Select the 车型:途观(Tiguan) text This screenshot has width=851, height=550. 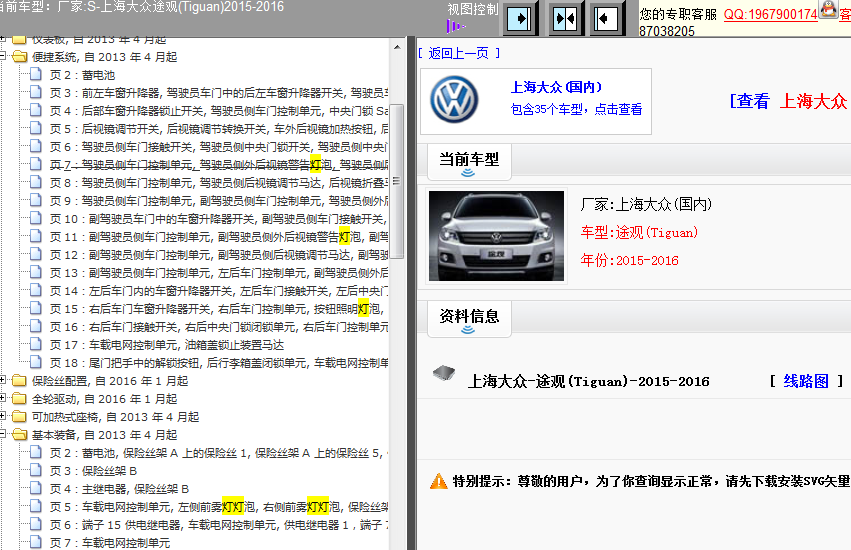(639, 233)
